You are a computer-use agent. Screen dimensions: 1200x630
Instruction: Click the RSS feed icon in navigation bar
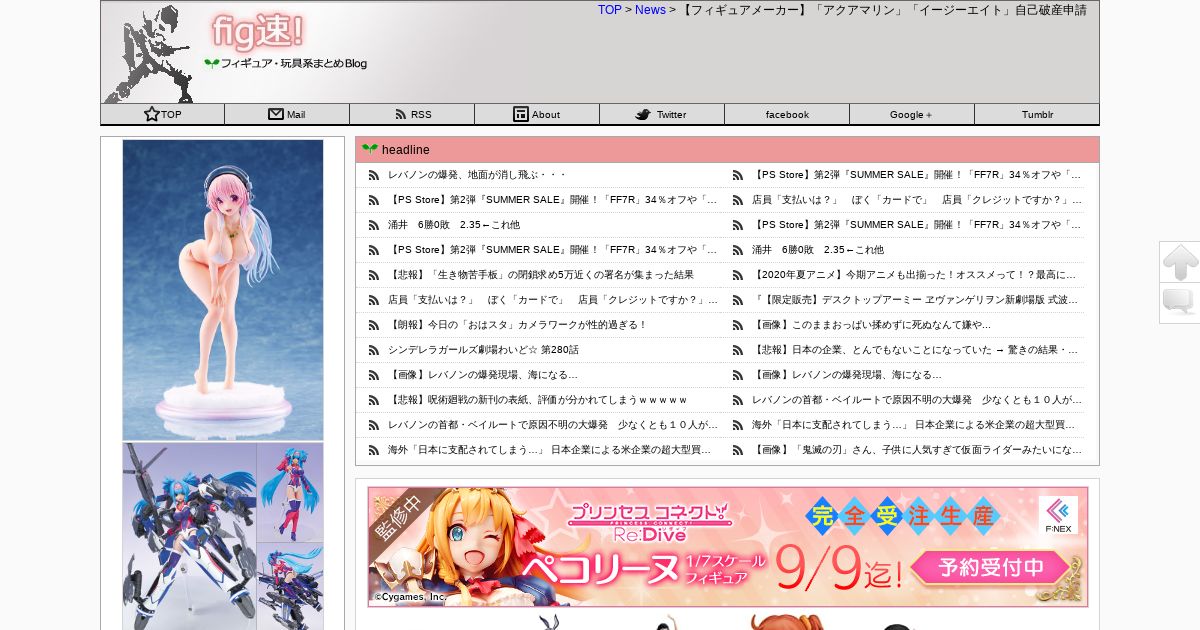pyautogui.click(x=401, y=114)
